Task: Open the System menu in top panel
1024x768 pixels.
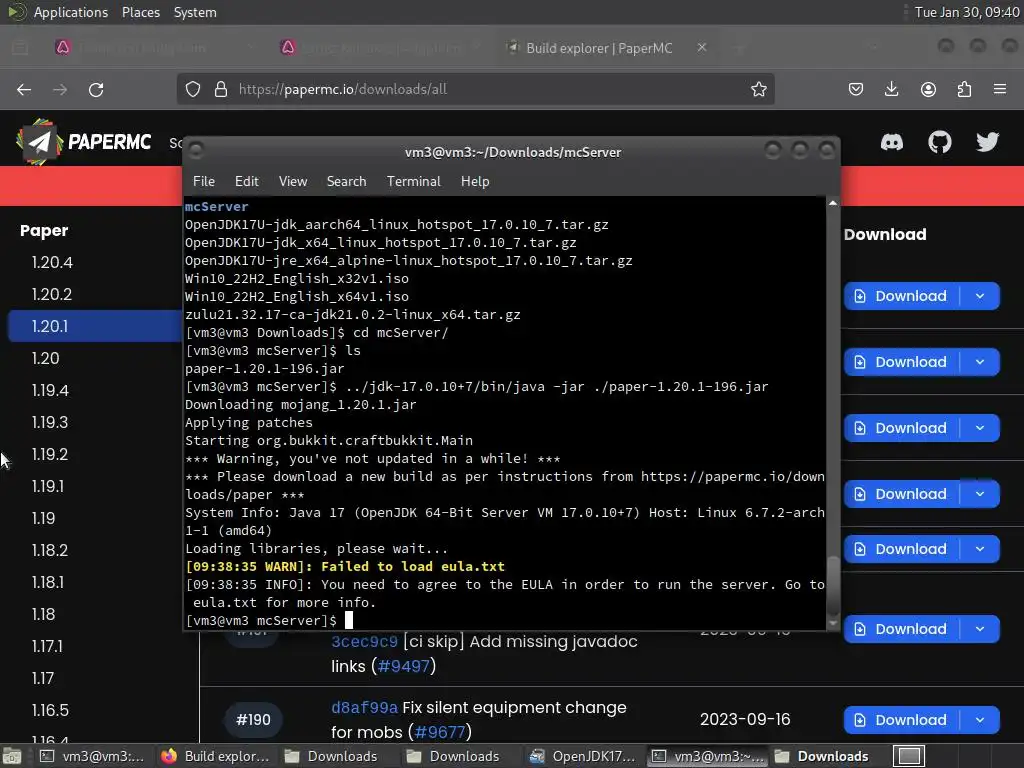Action: 195,12
